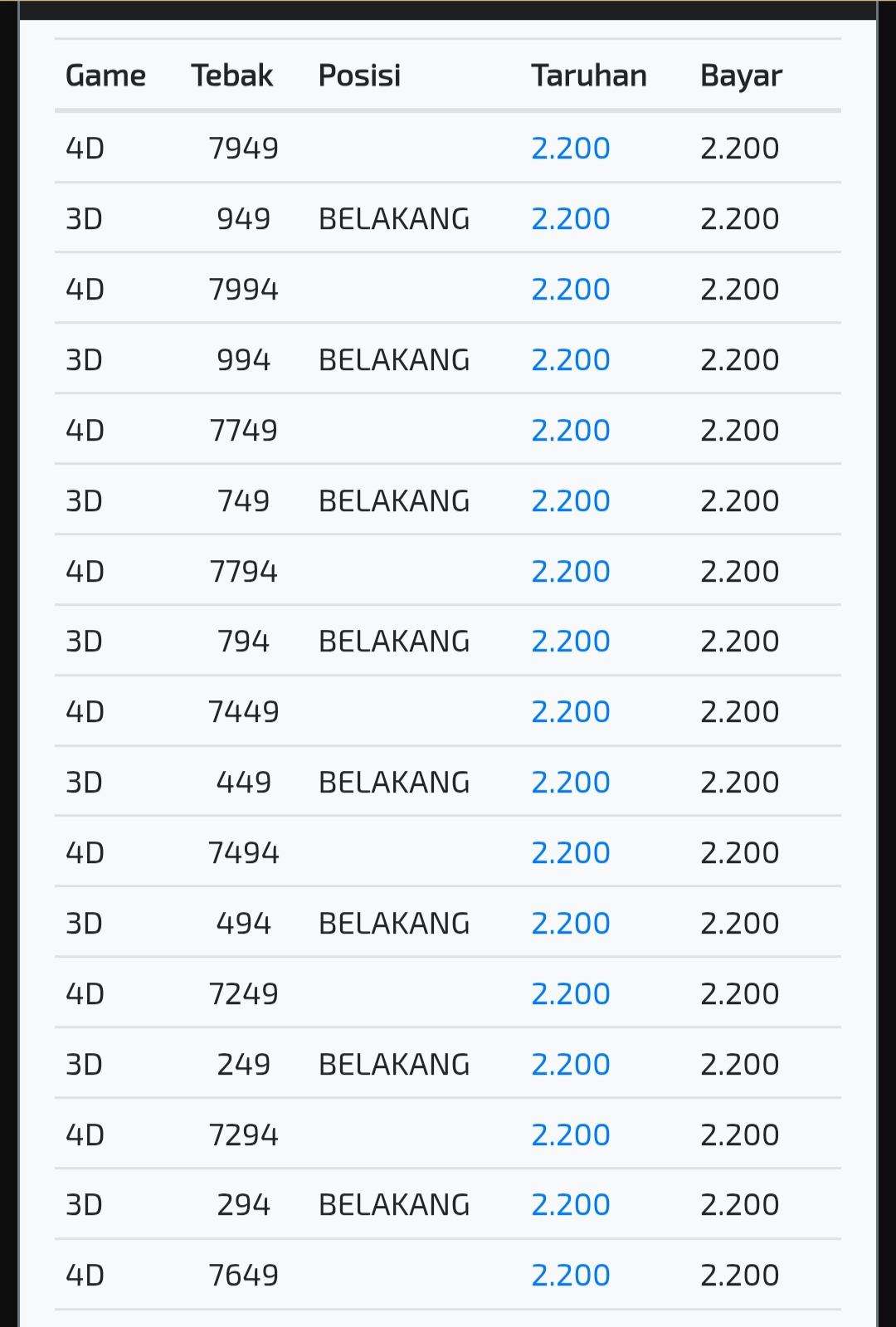This screenshot has height=1327, width=896.
Task: Click Taruhan amount for 4D 7949 row
Action: pos(571,149)
